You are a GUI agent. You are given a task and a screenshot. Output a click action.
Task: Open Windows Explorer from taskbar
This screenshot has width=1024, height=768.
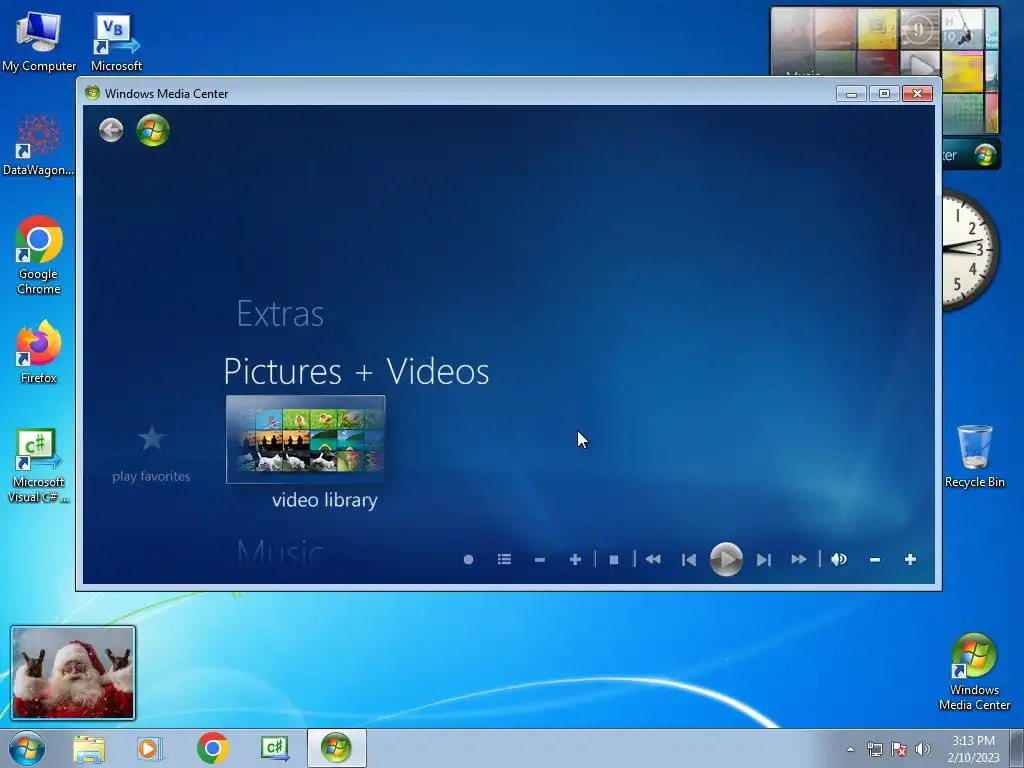89,749
